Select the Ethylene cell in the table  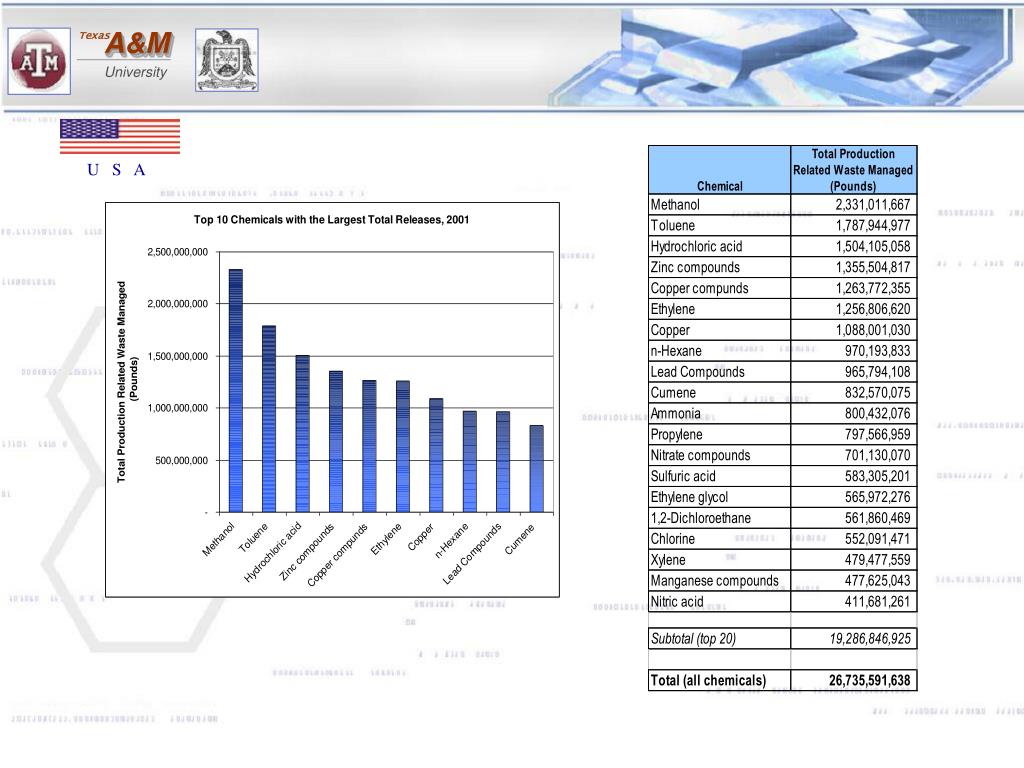pyautogui.click(x=720, y=310)
